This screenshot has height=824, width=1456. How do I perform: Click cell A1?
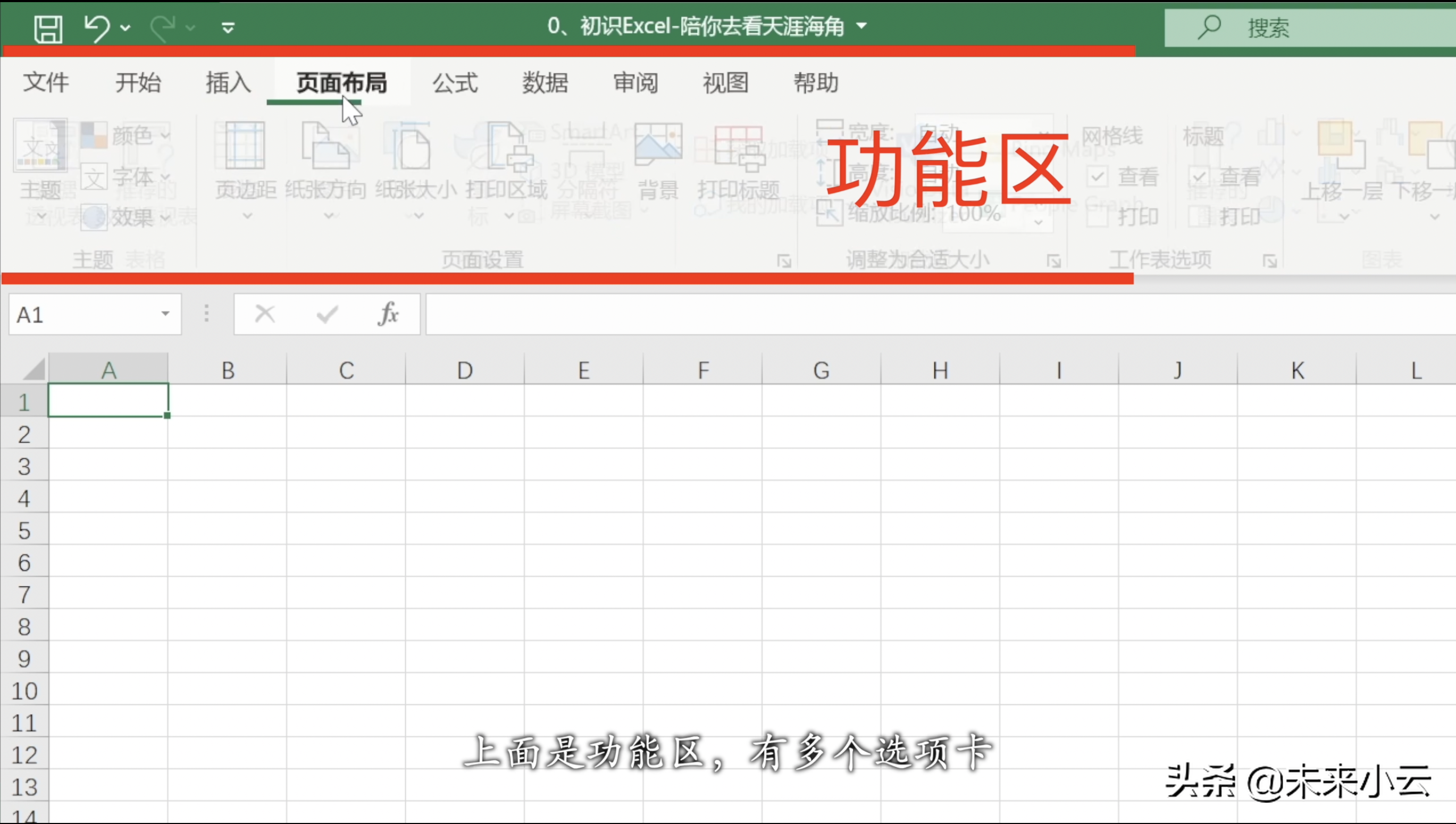[x=108, y=401]
